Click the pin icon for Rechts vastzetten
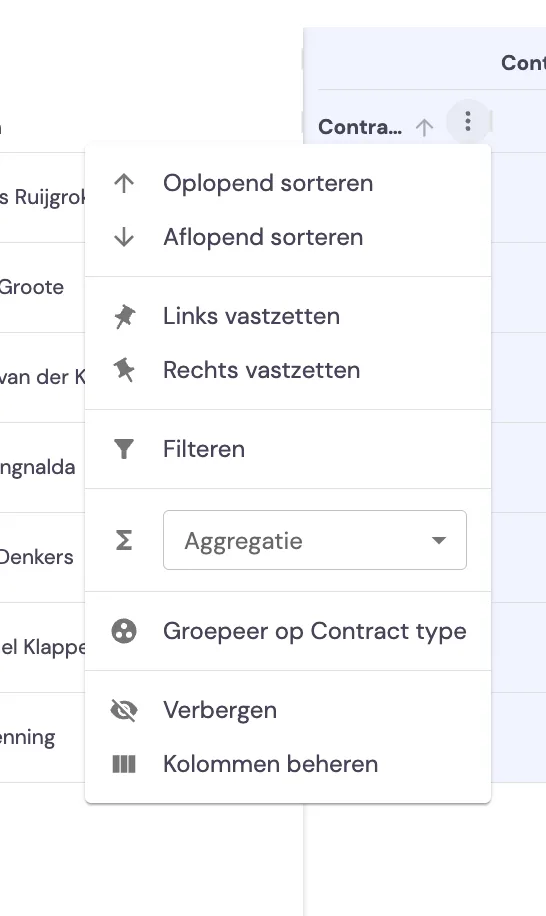Screen dimensions: 546x916 pos(124,370)
